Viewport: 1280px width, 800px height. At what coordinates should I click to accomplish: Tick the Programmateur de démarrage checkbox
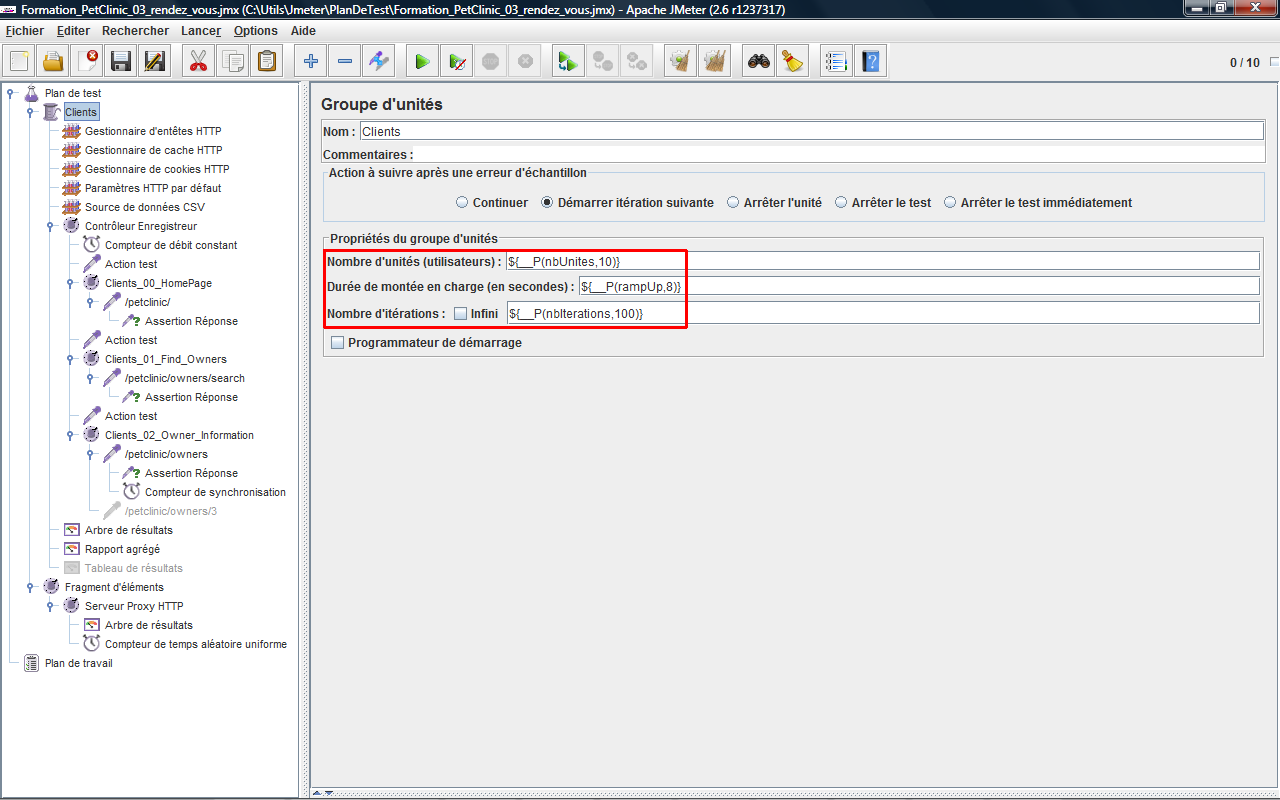point(337,342)
